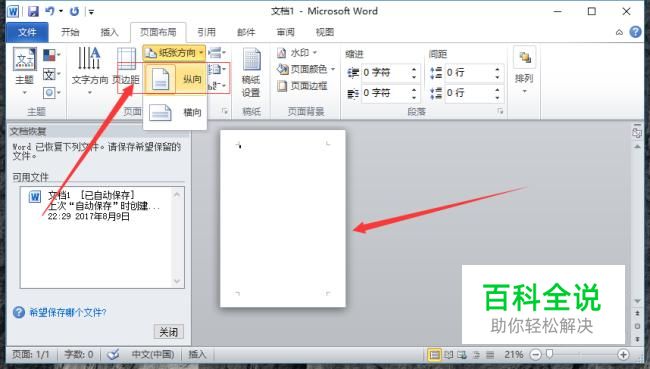Click the 页面: 1/1 status indicator

coord(31,354)
